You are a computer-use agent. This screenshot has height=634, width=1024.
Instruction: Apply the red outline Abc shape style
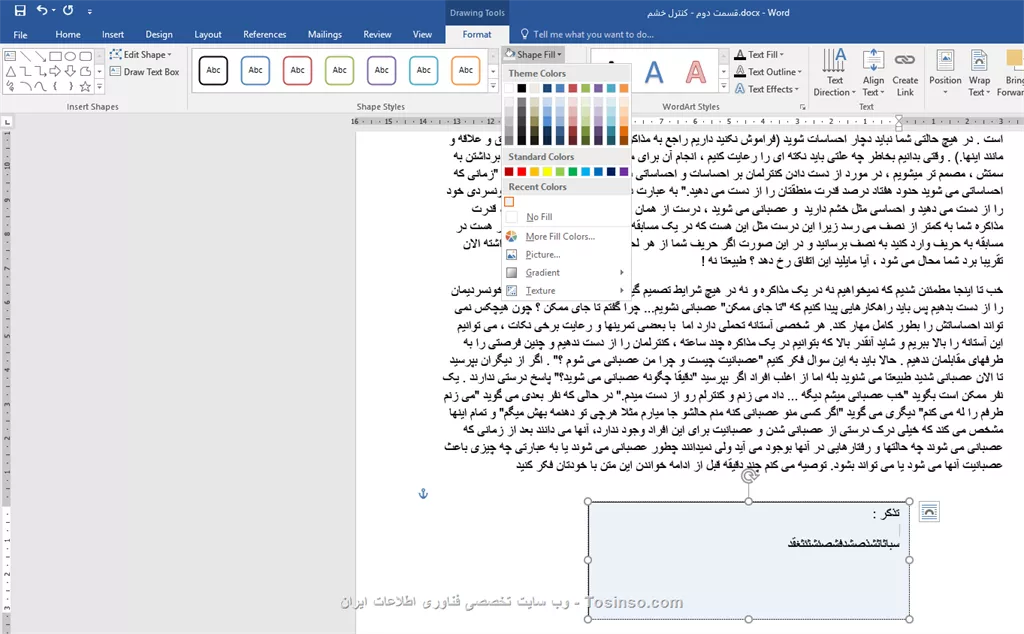pyautogui.click(x=297, y=71)
